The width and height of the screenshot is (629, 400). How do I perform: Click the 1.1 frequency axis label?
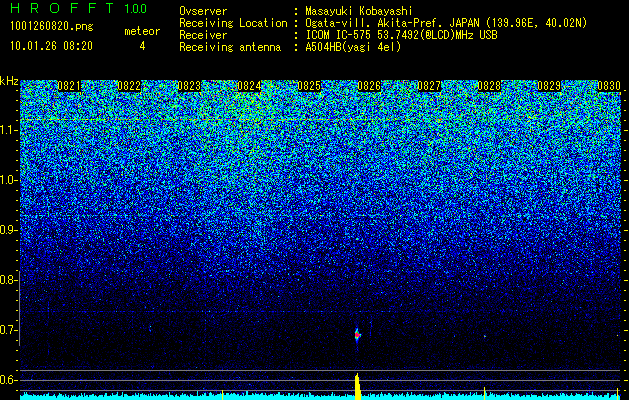7,130
